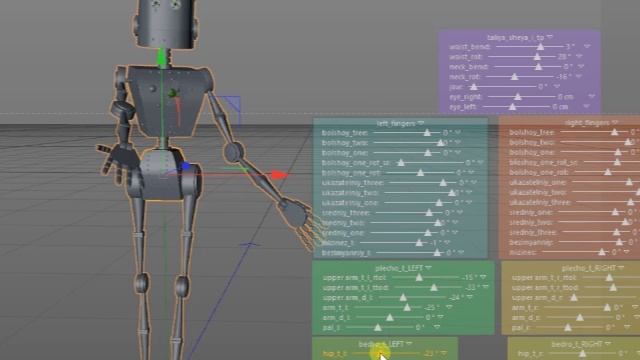Click the blue Z-axis dot handle
Viewport: 640px width, 360px height.
click(x=186, y=166)
